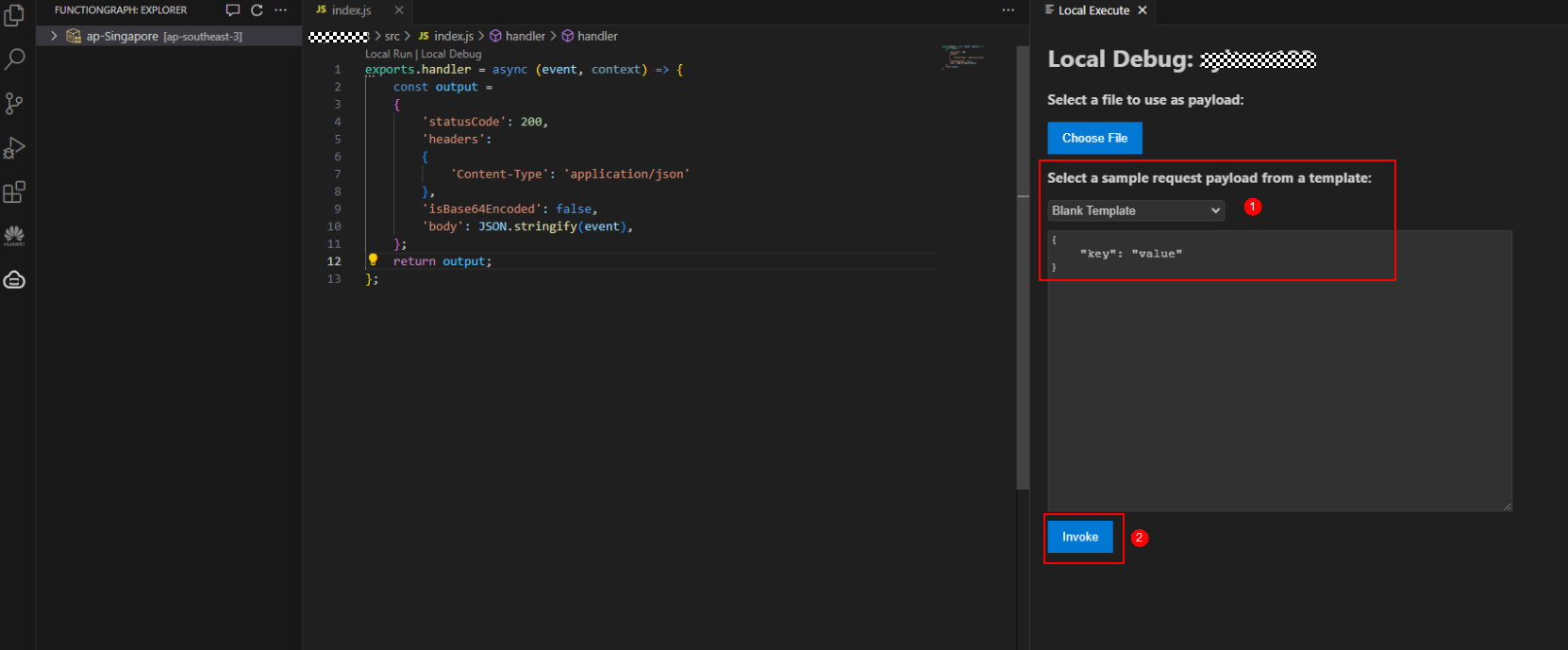Switch to the index.js editor tab
Screen dimensions: 1568x650
click(x=351, y=10)
